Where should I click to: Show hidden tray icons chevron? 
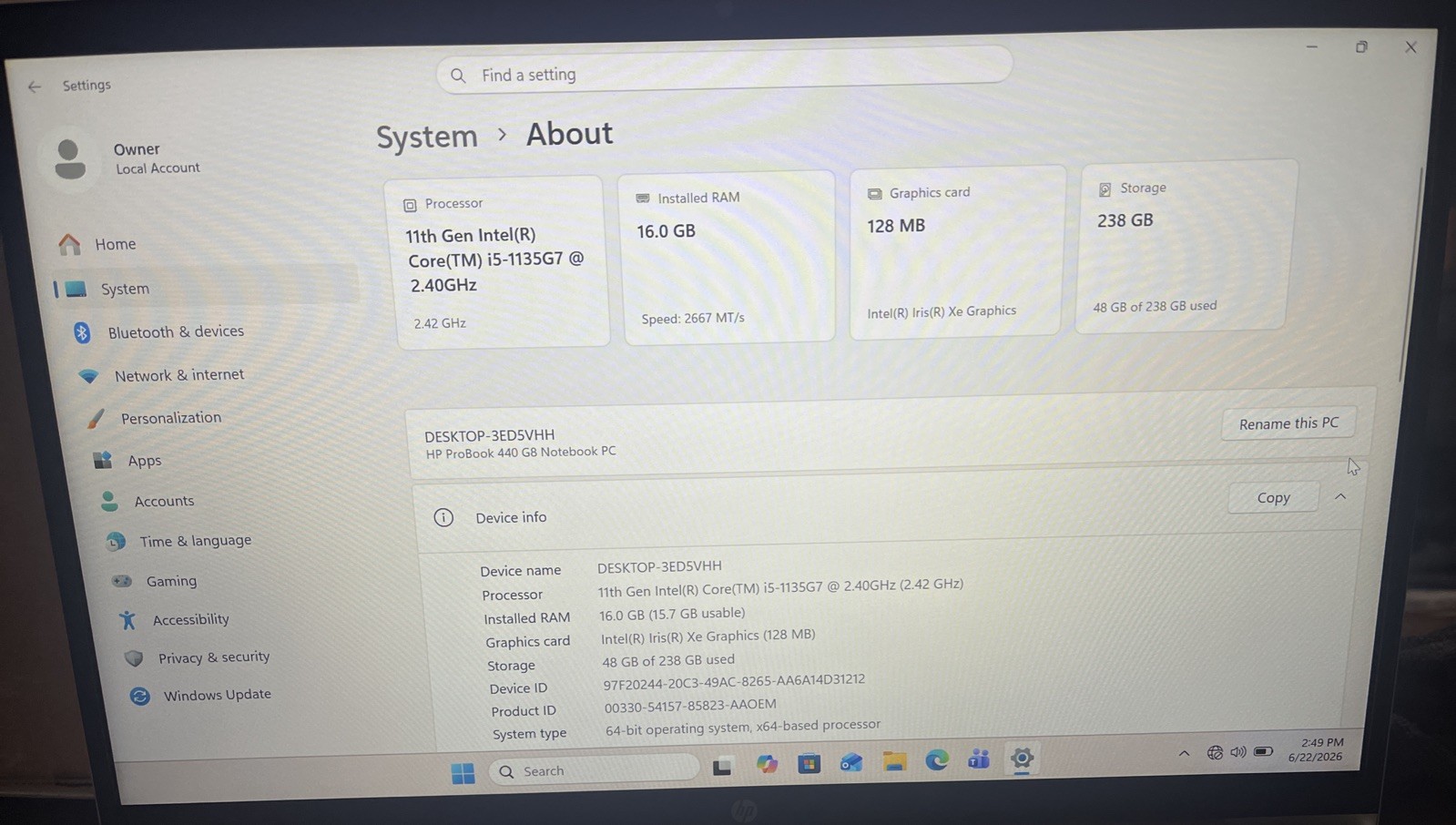pyautogui.click(x=1184, y=753)
